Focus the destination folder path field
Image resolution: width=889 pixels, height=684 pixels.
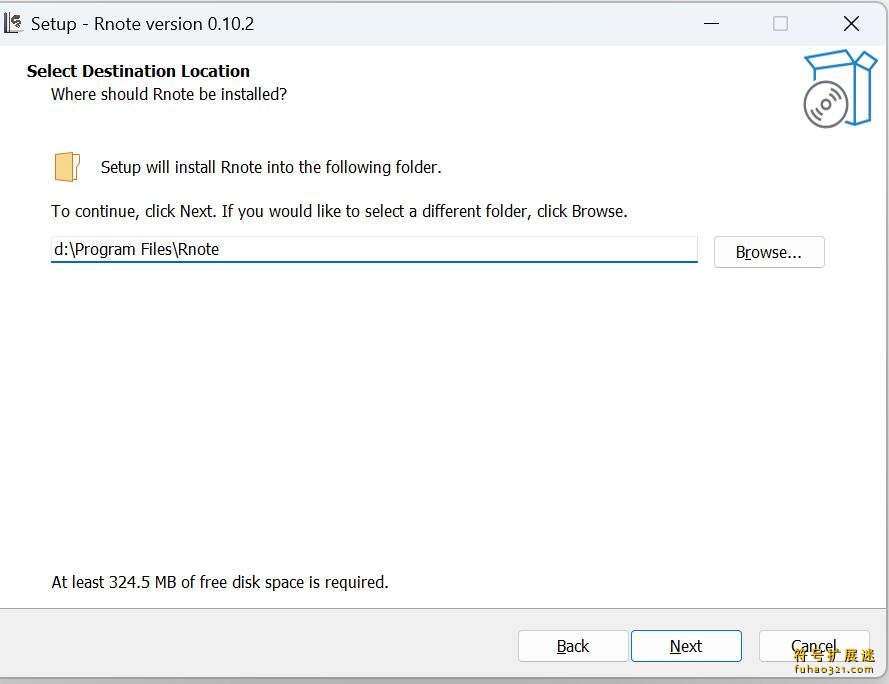point(374,250)
